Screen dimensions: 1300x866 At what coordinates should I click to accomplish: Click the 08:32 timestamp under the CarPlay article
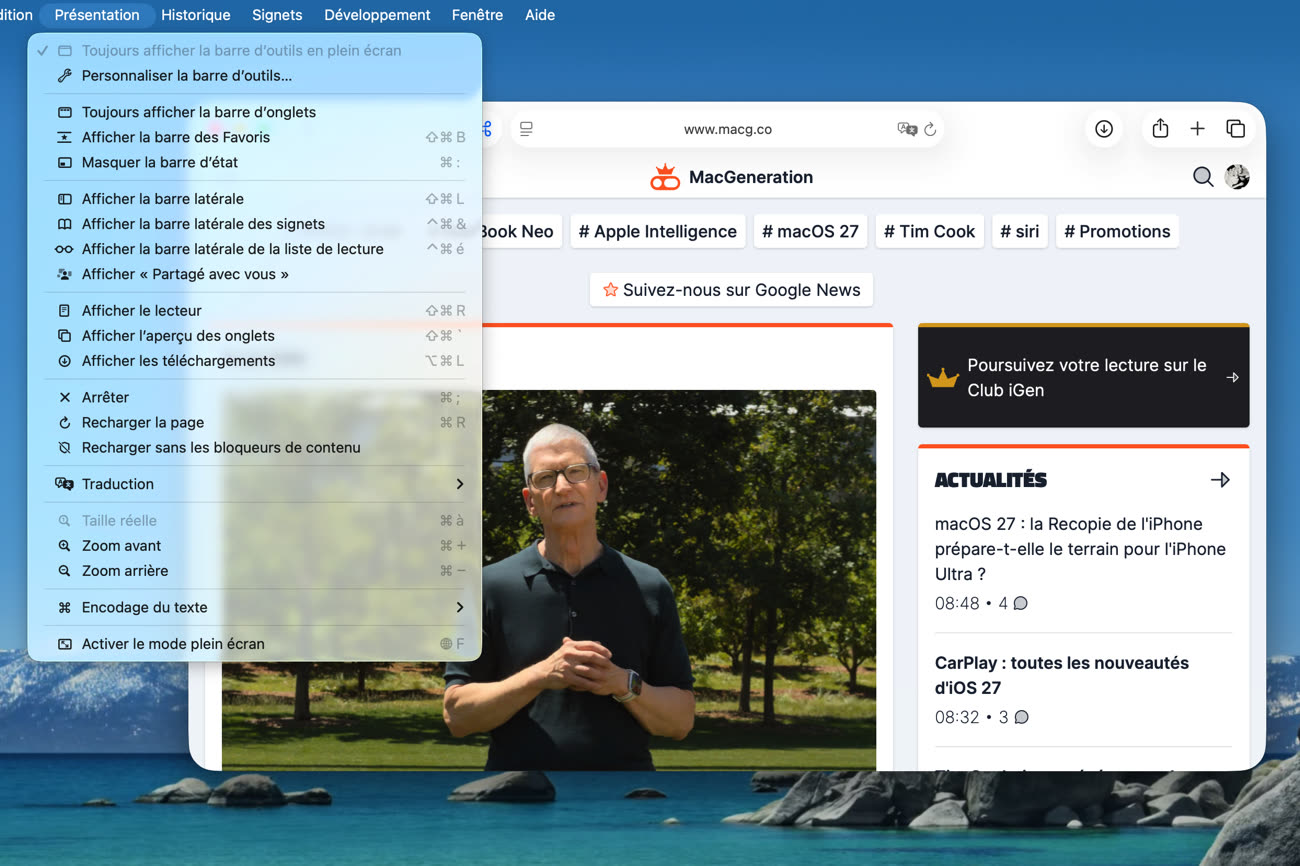tap(956, 717)
